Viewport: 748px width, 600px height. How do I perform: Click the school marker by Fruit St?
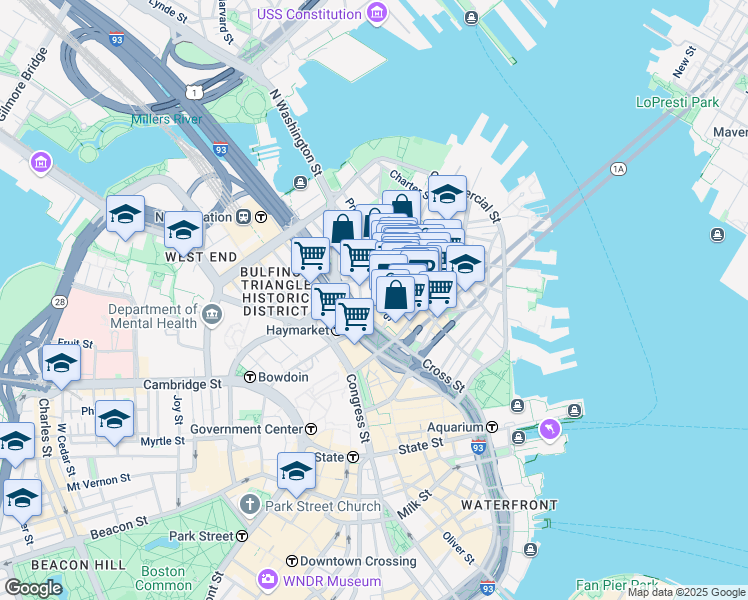pyautogui.click(x=62, y=366)
